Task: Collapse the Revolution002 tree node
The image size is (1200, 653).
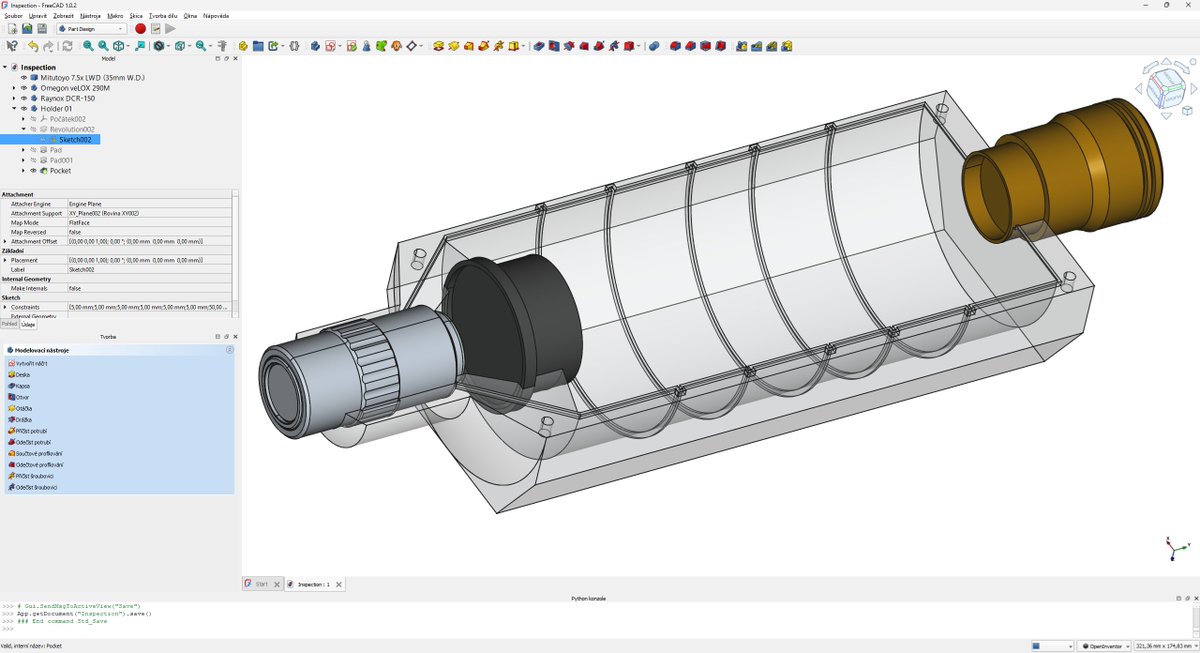Action: [24, 129]
